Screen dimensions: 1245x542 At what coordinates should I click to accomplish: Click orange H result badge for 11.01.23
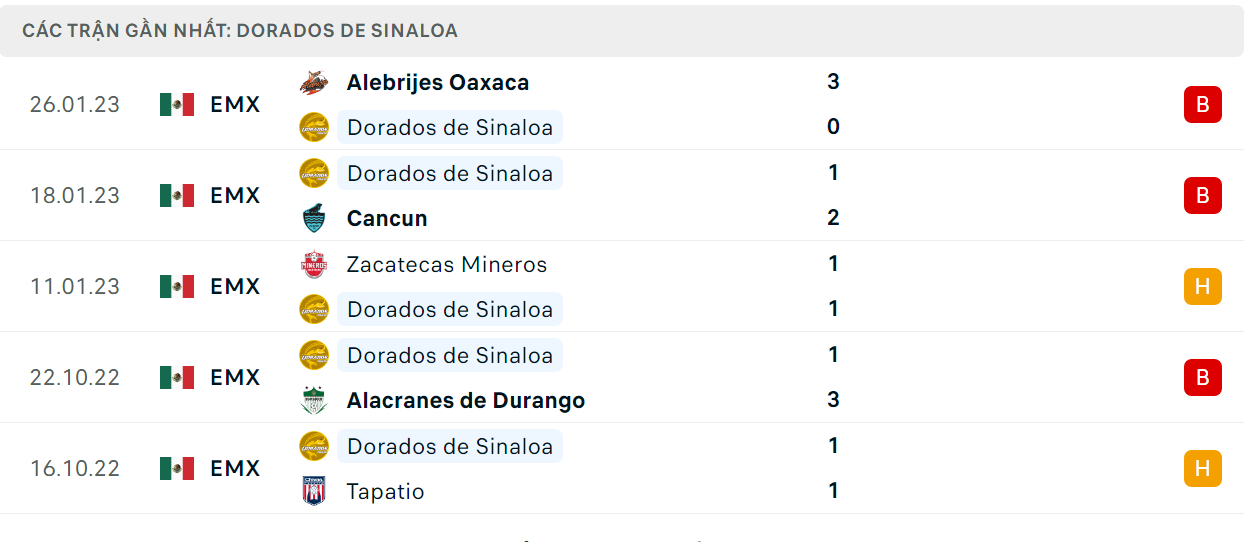(x=1202, y=286)
